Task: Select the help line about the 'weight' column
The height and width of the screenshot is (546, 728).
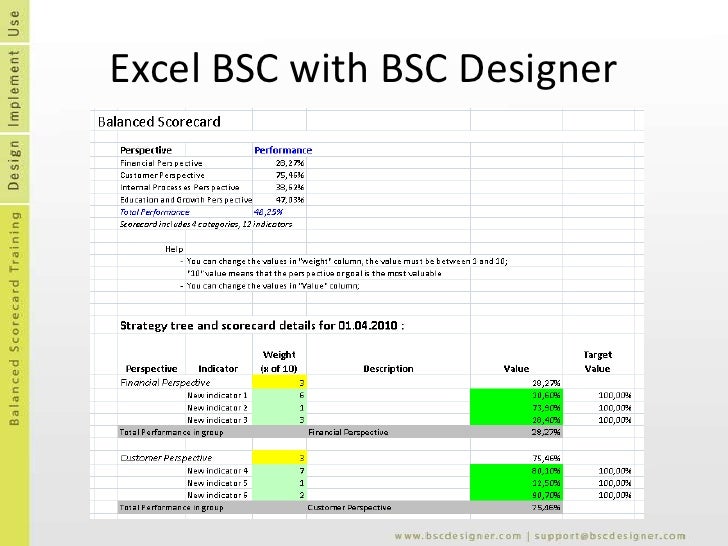Action: coord(347,261)
